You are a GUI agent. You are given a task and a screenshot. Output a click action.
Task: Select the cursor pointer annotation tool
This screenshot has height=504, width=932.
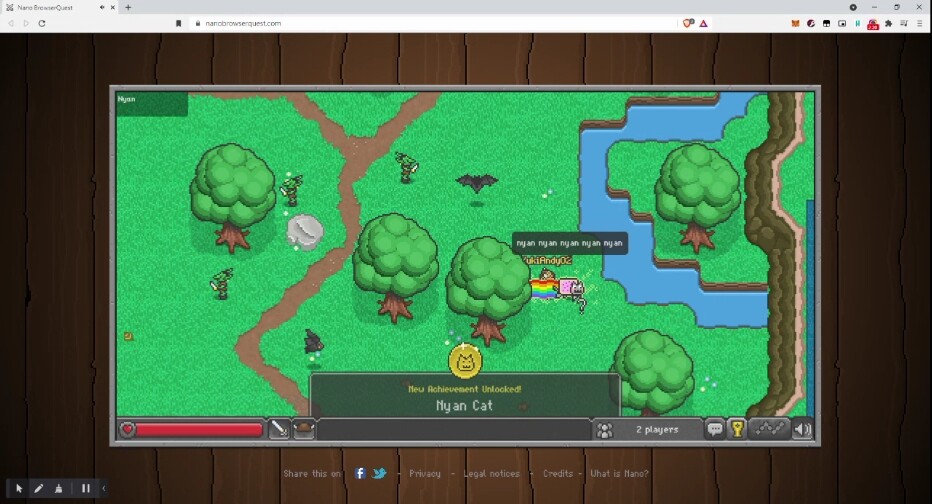coord(19,489)
